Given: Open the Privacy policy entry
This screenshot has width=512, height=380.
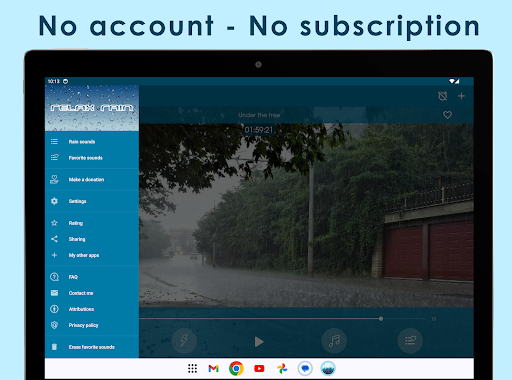Looking at the screenshot, I should click(x=92, y=325).
